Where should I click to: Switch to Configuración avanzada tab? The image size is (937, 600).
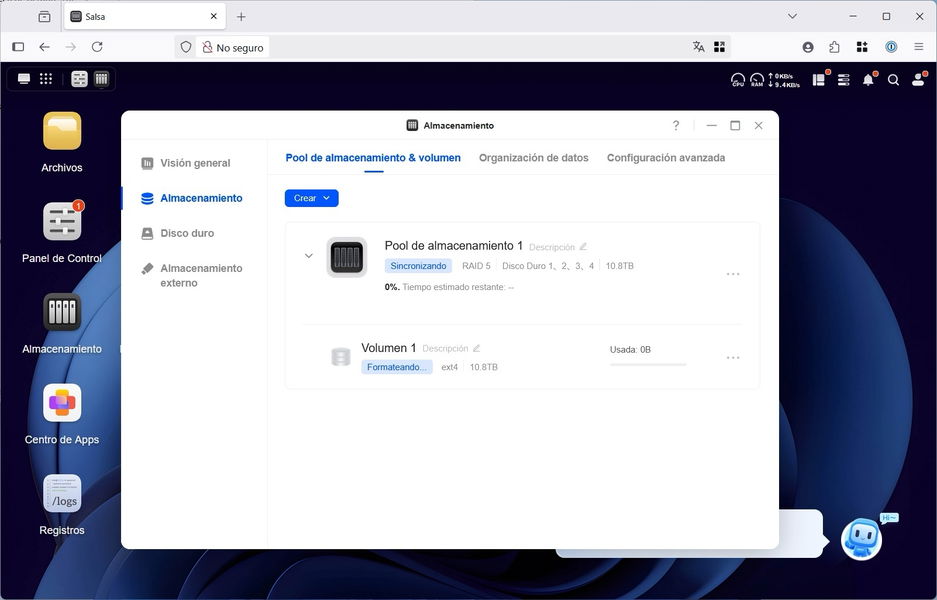pyautogui.click(x=665, y=158)
